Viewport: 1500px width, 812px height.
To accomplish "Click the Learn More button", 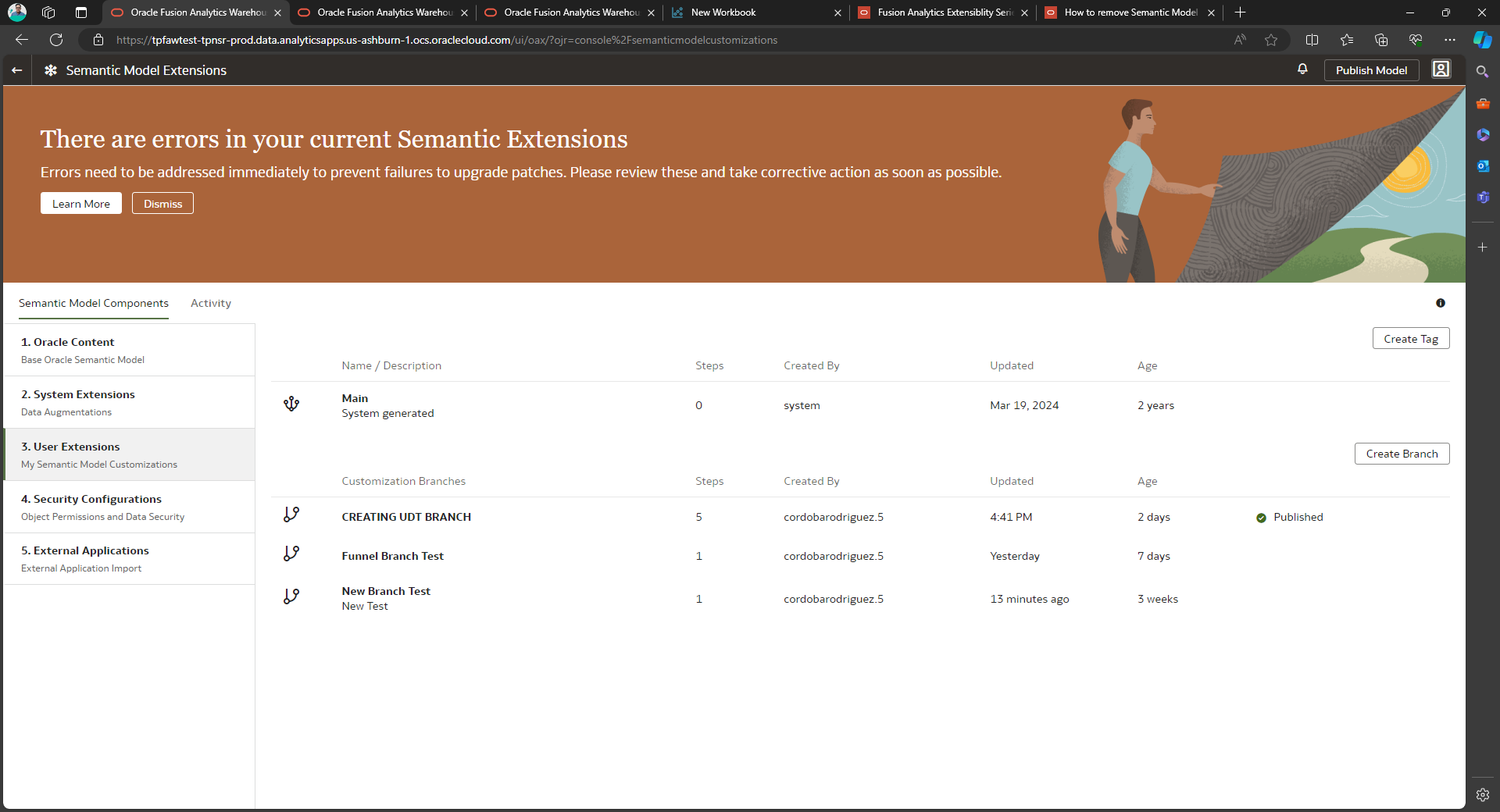I will (81, 203).
